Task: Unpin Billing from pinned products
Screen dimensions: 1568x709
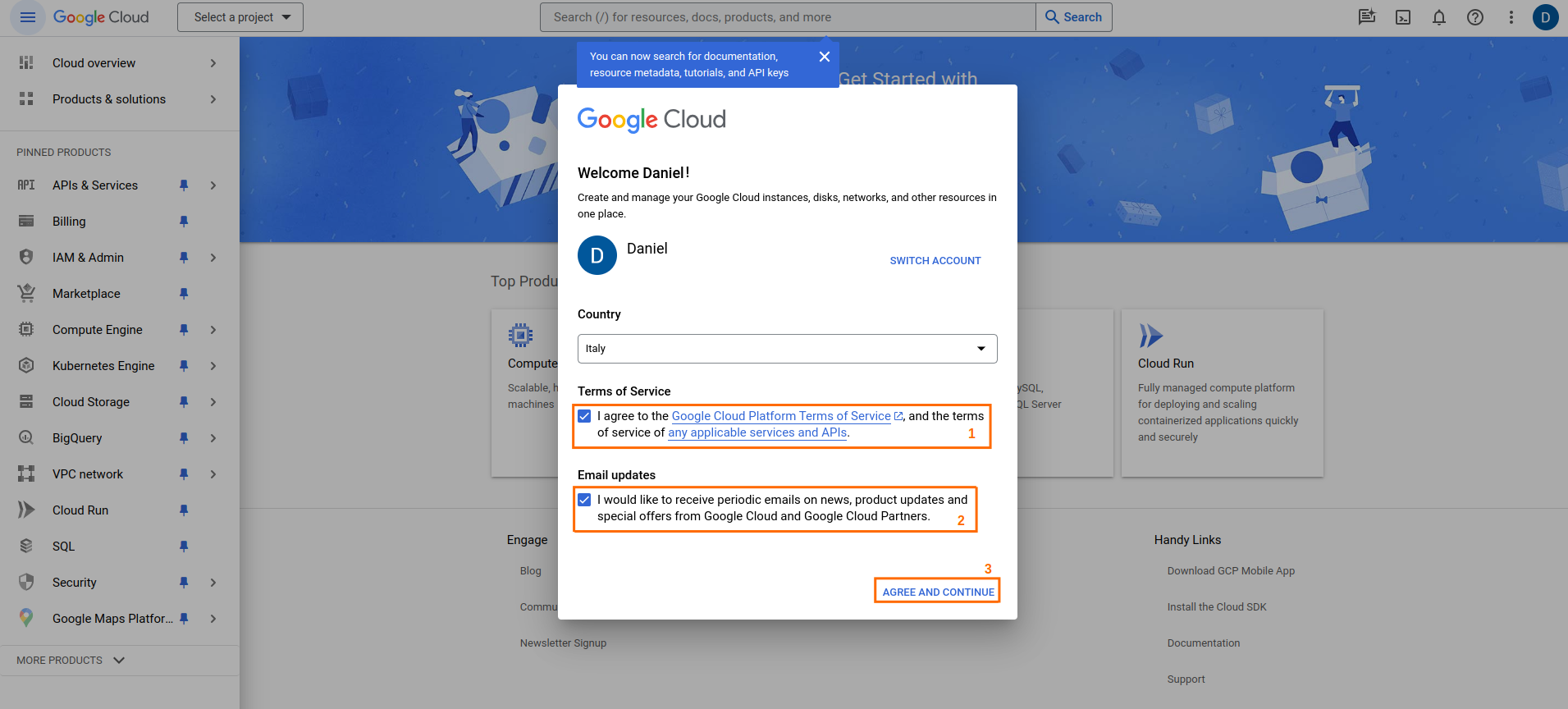Action: click(184, 222)
